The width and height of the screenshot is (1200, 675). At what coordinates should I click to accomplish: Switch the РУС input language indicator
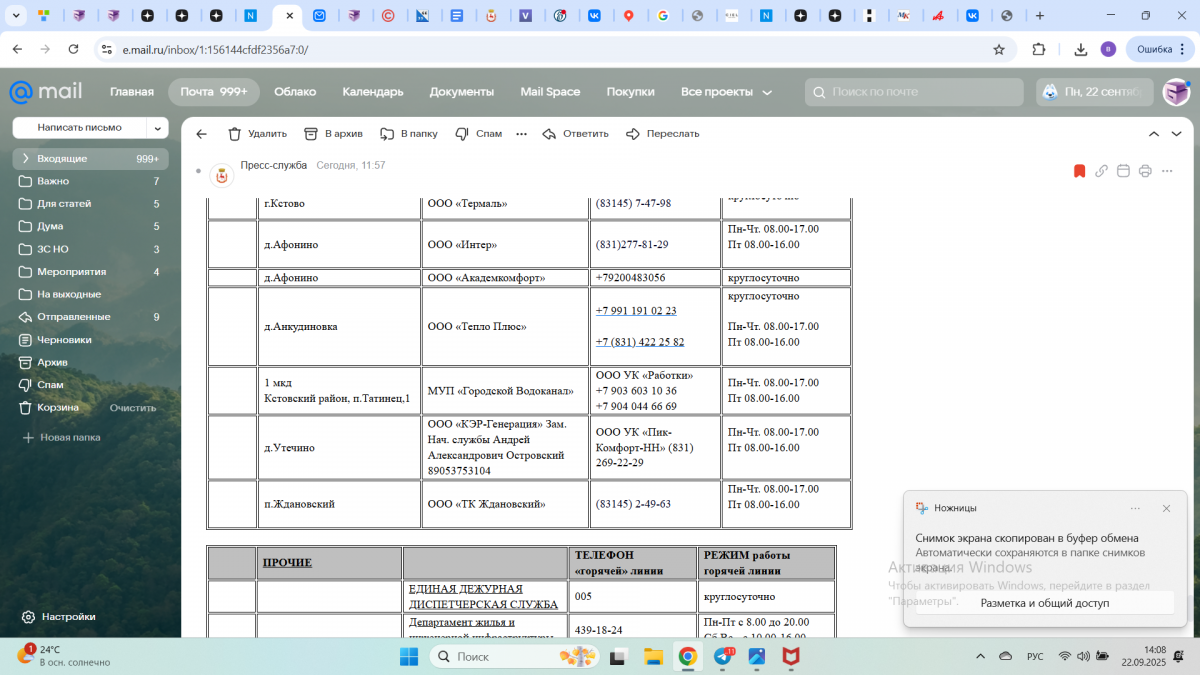pyautogui.click(x=1035, y=656)
